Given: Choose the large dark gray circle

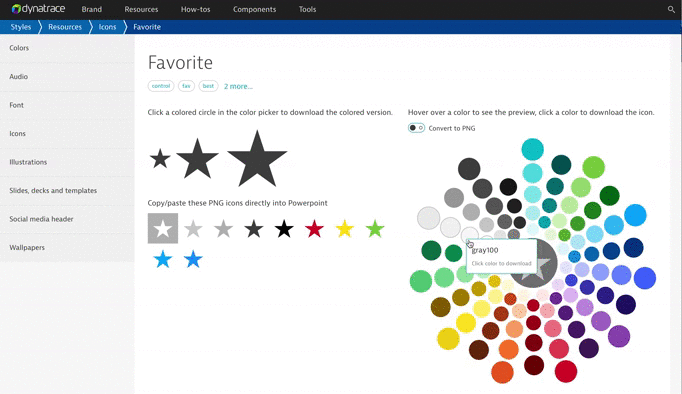Looking at the screenshot, I should click(469, 169).
